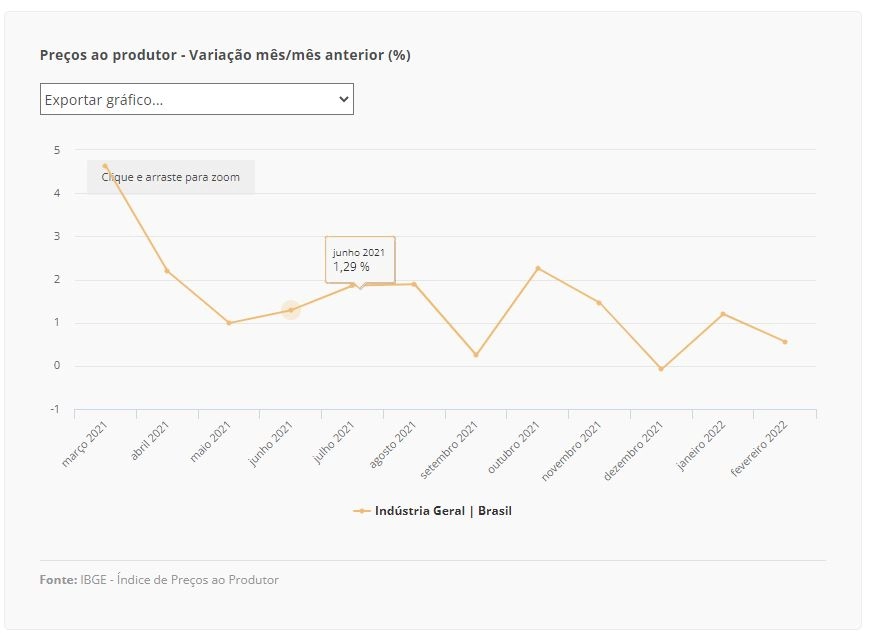Viewport: 871px width, 637px height.
Task: Click the maio 2021 data point
Action: (229, 323)
